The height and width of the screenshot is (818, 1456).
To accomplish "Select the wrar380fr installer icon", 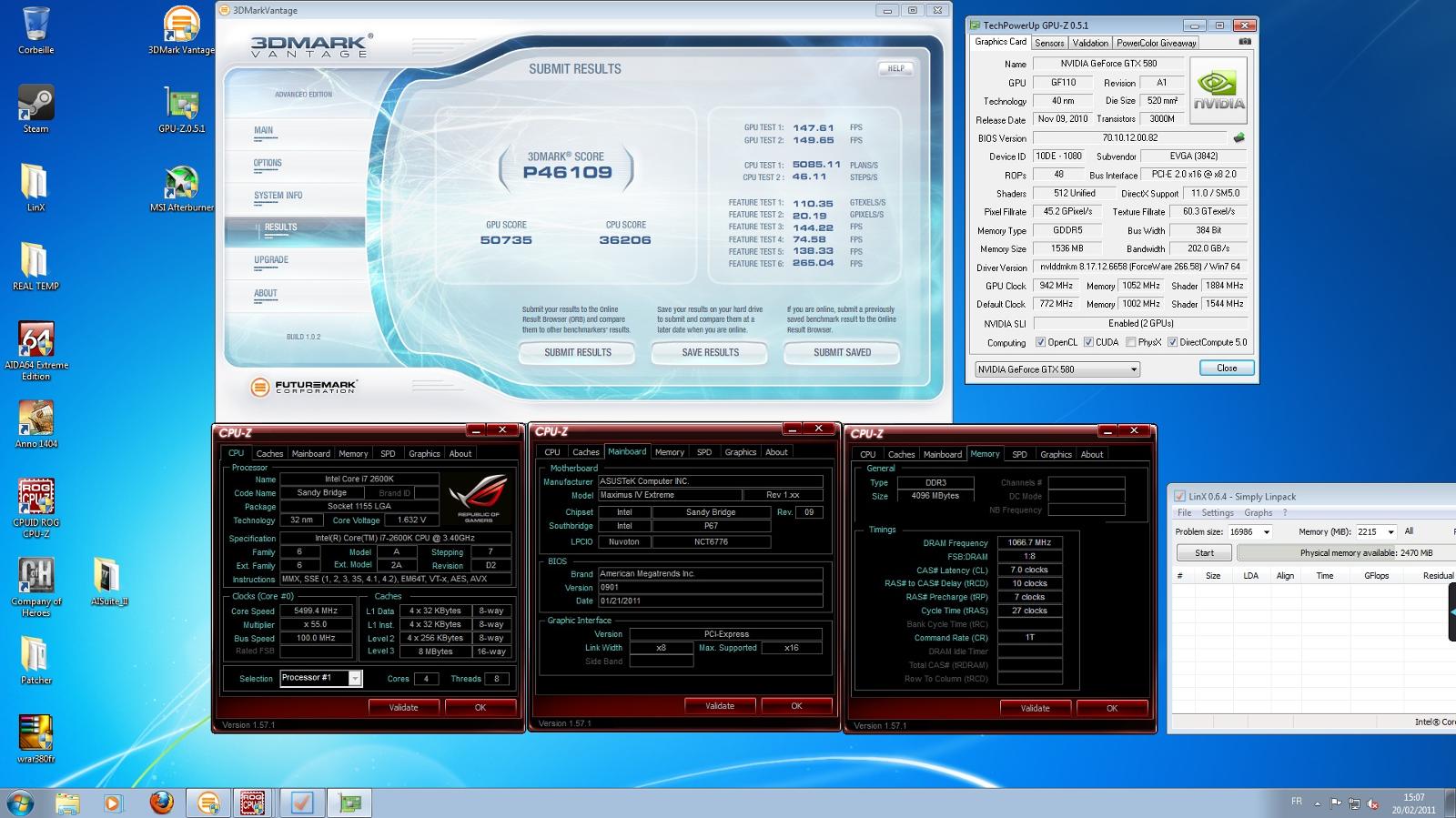I will click(x=35, y=739).
